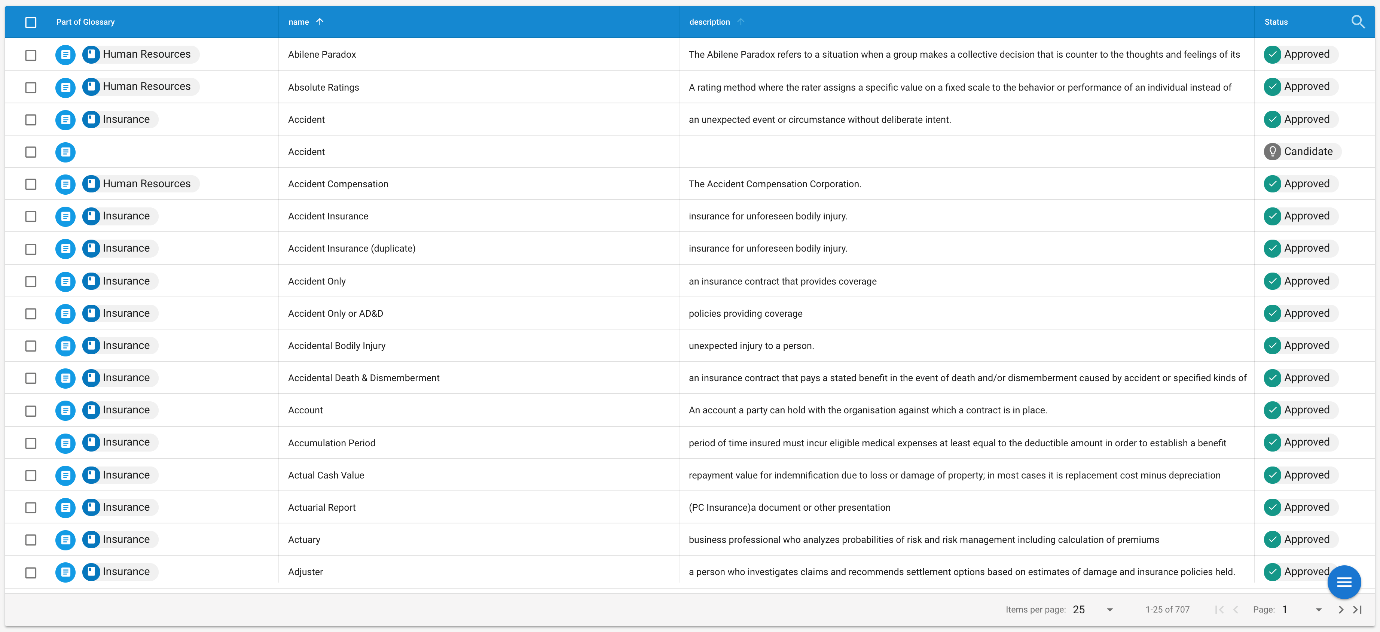Jump to the last page of results
Viewport: 1380px width, 632px height.
1357,610
